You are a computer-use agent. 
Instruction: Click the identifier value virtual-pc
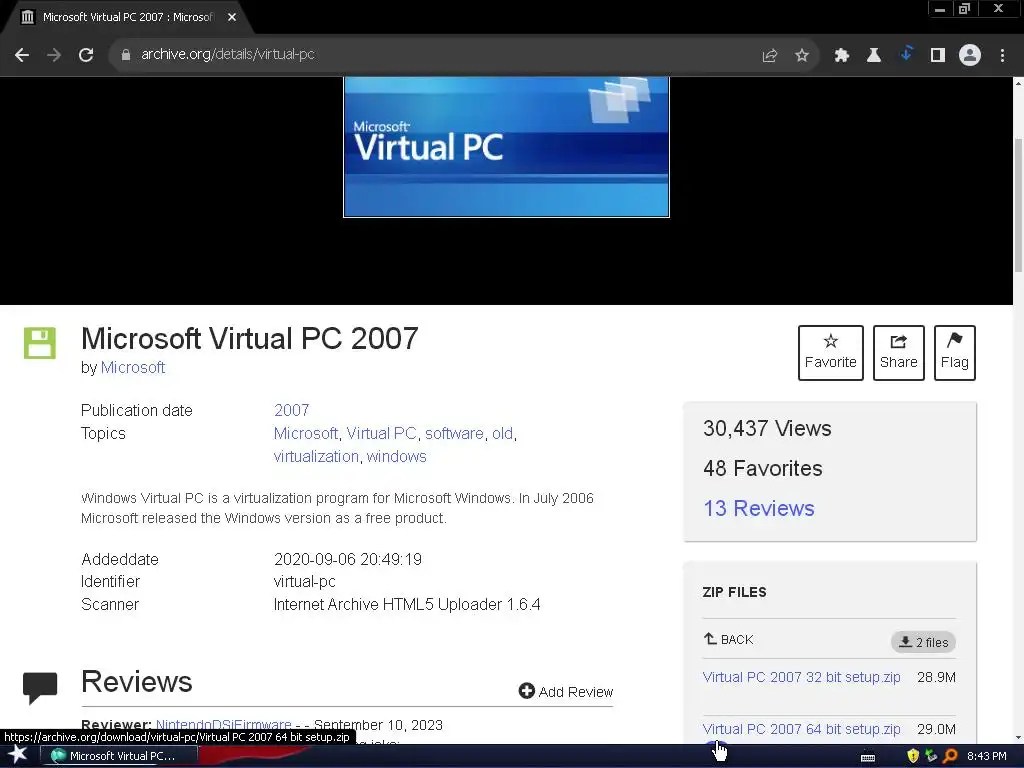pyautogui.click(x=304, y=581)
